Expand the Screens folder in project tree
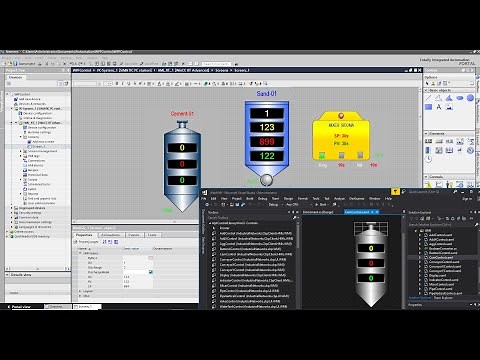 (21, 137)
